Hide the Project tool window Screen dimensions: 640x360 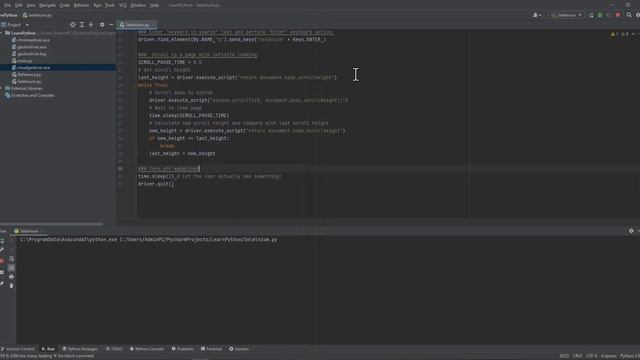pos(111,24)
